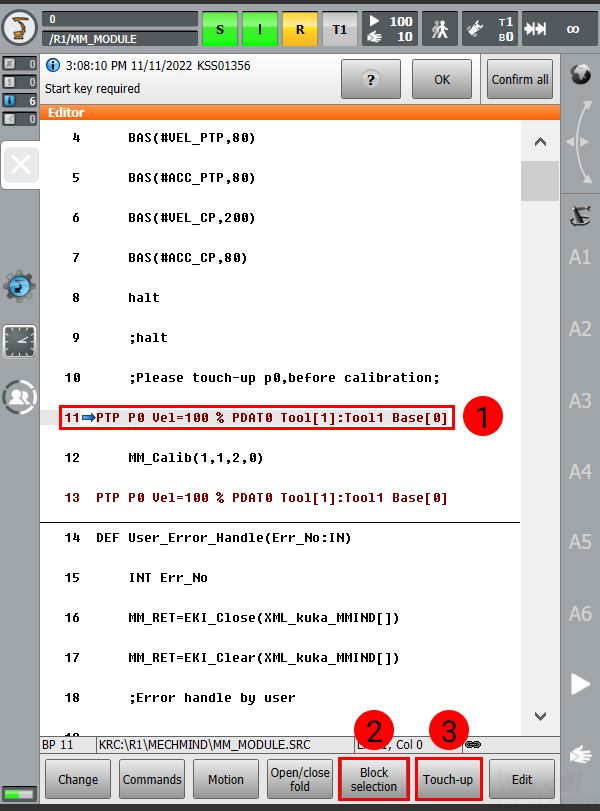Click the editor vertical scrollbar thumb
This screenshot has width=600, height=811.
click(x=540, y=181)
